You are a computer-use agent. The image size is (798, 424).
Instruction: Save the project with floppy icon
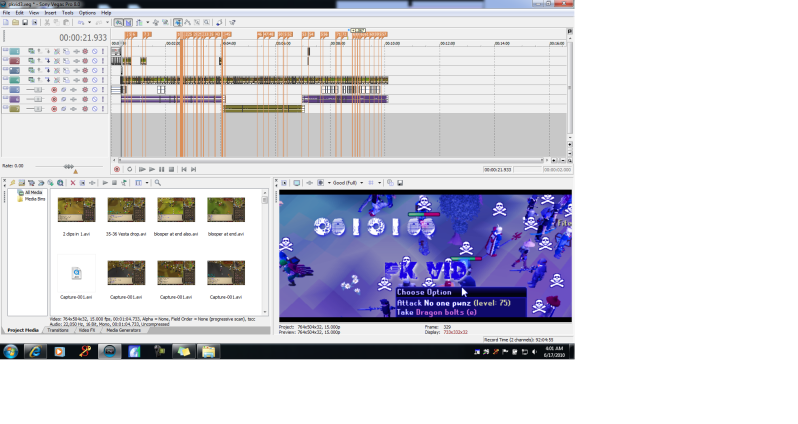point(25,22)
